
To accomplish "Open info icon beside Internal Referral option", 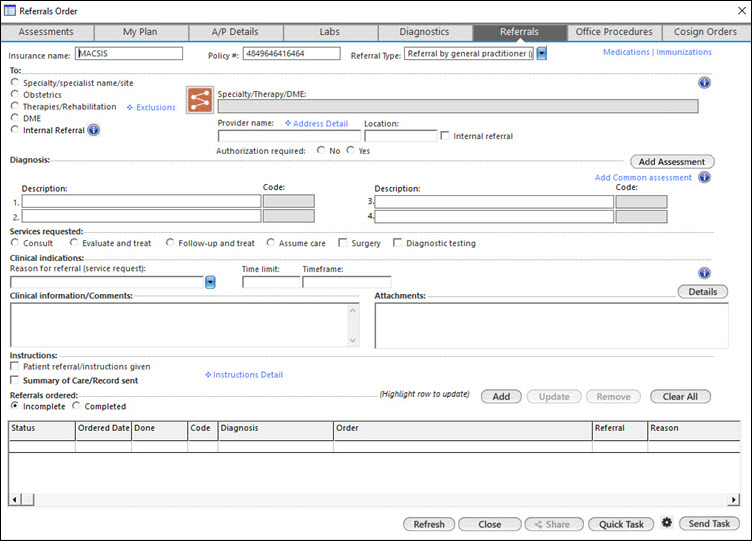I will (x=94, y=130).
